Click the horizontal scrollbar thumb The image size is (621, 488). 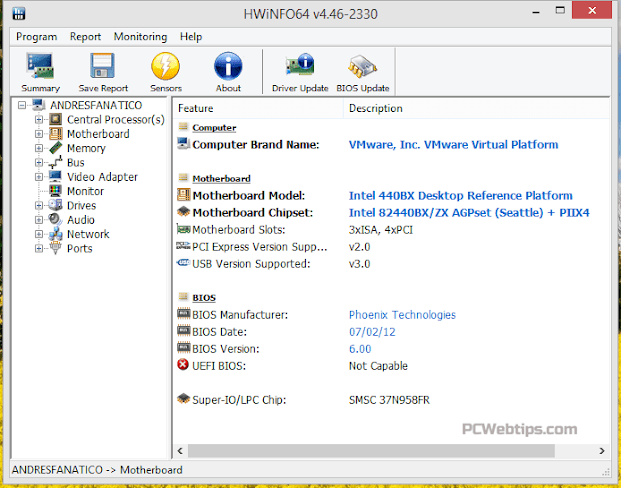371,451
